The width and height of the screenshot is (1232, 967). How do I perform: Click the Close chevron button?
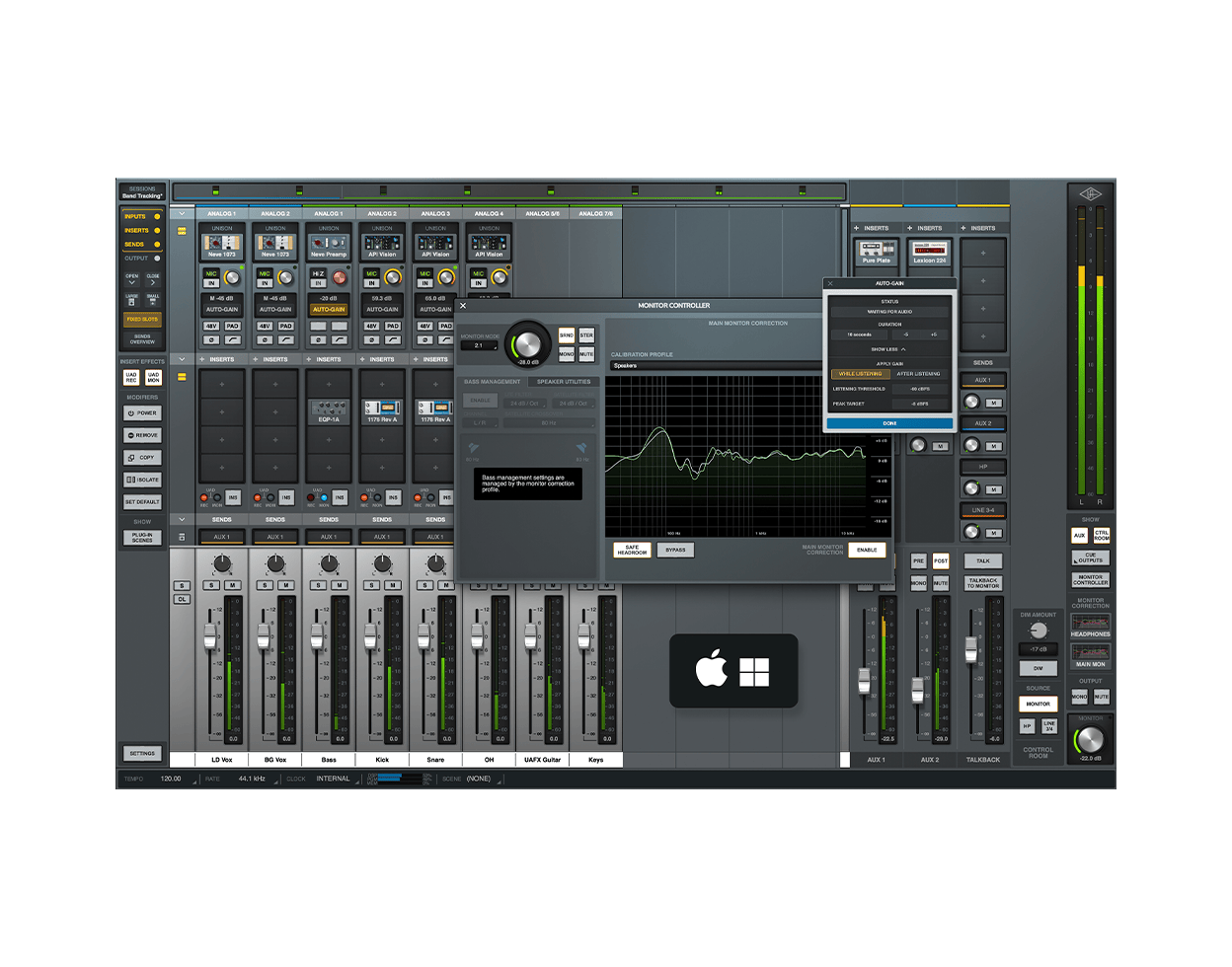point(153,280)
